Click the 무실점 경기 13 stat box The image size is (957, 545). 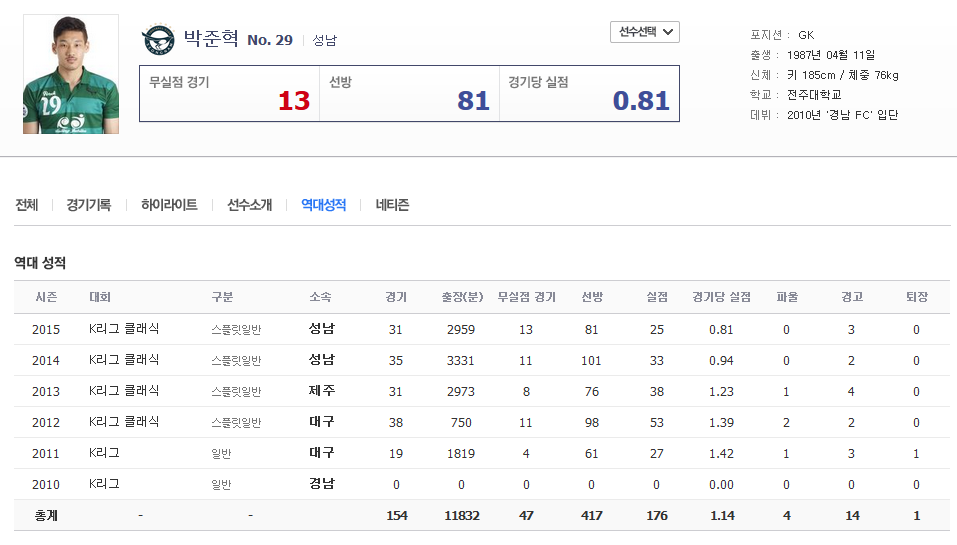229,93
